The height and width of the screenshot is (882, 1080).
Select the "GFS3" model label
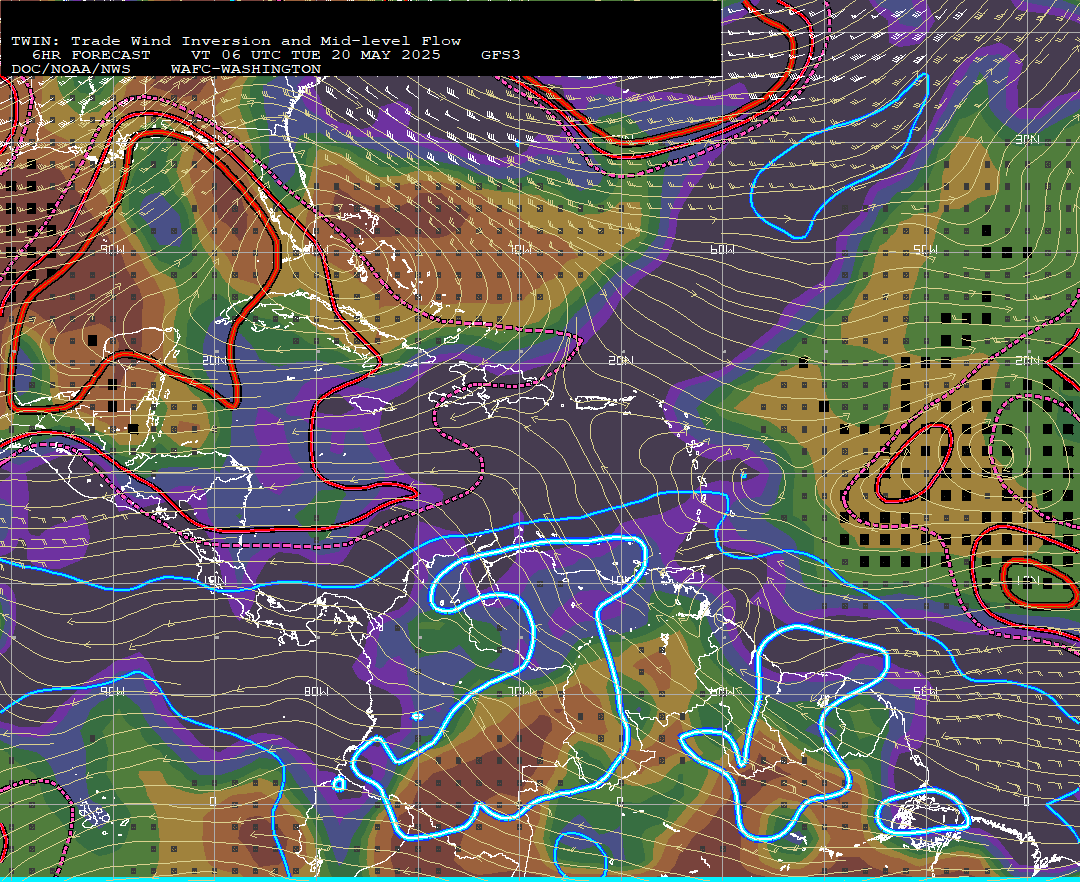(501, 55)
